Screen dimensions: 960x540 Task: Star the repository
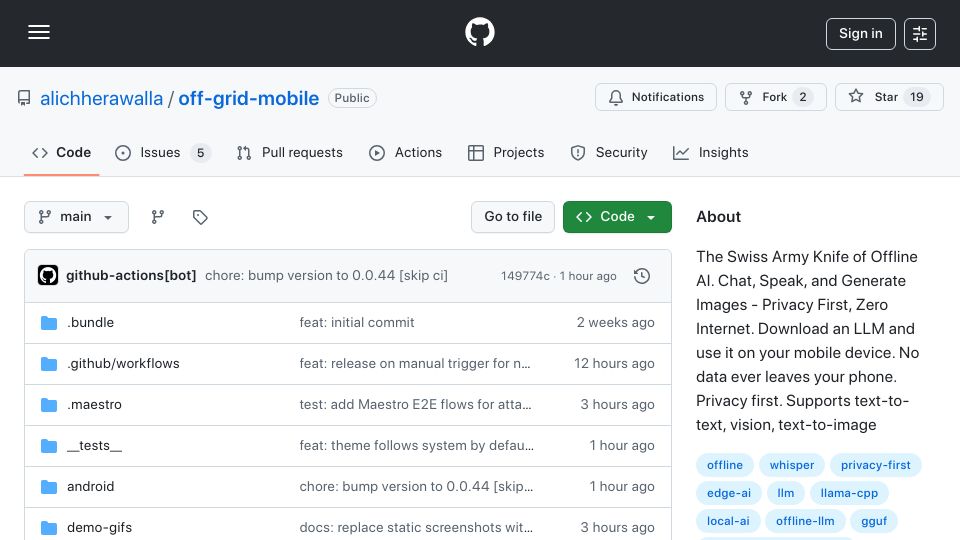pos(889,97)
